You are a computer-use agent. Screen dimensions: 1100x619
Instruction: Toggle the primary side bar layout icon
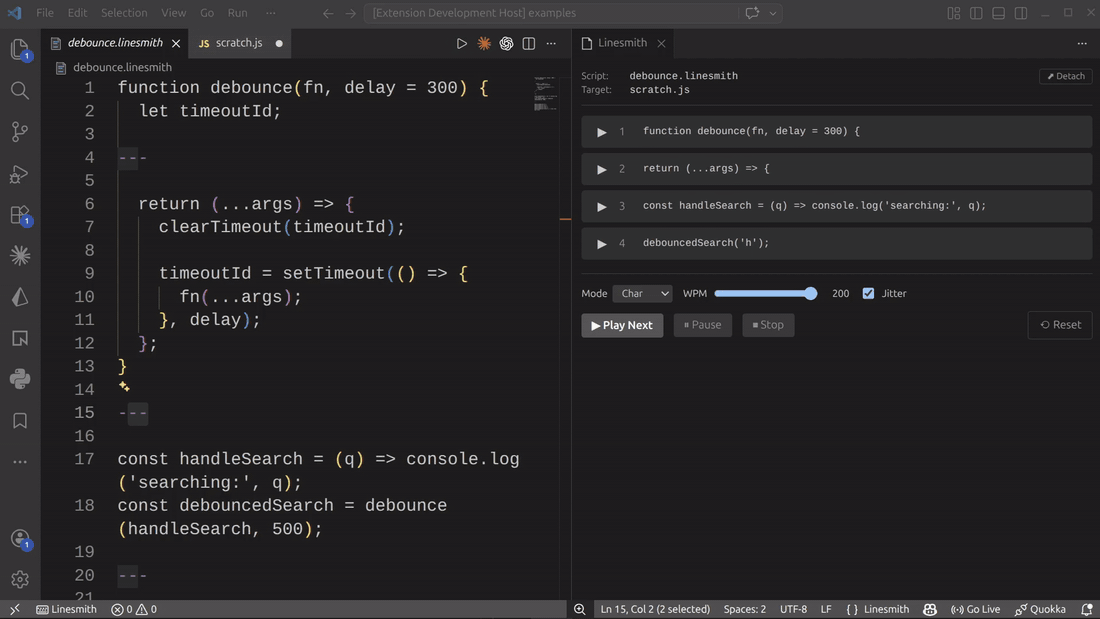[x=976, y=13]
